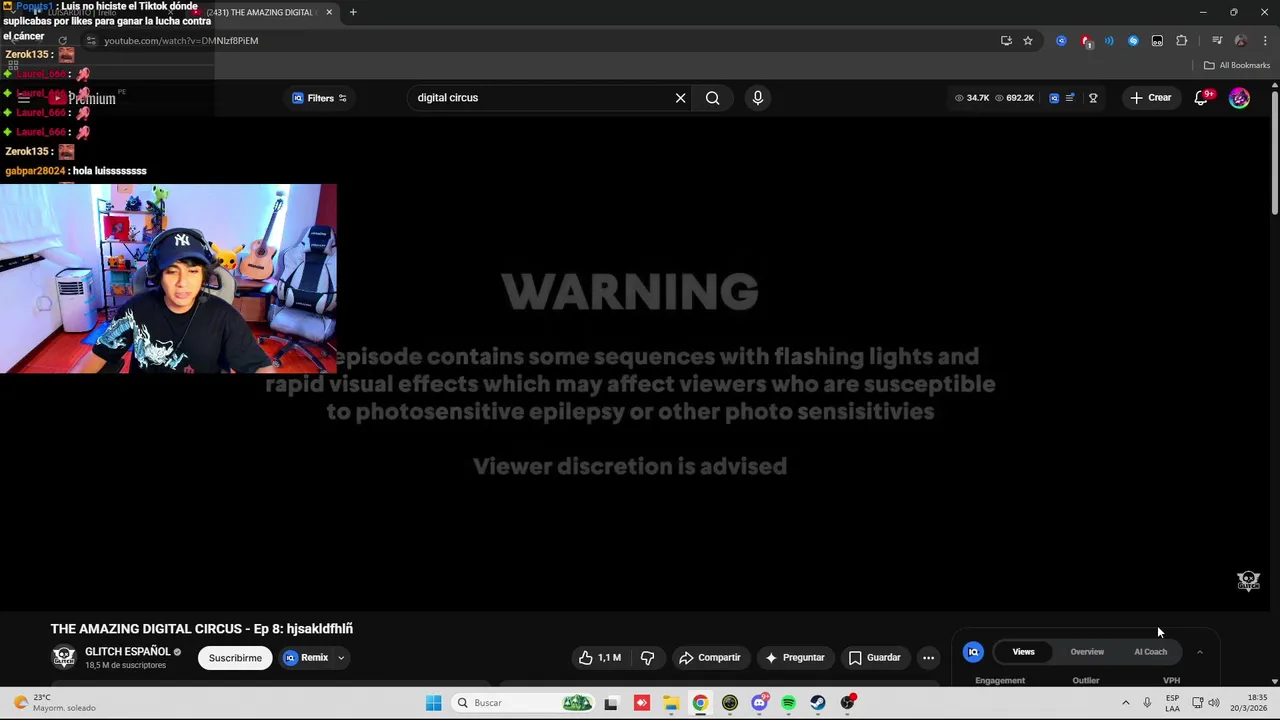Open the File Explorer taskbar icon

coord(670,703)
